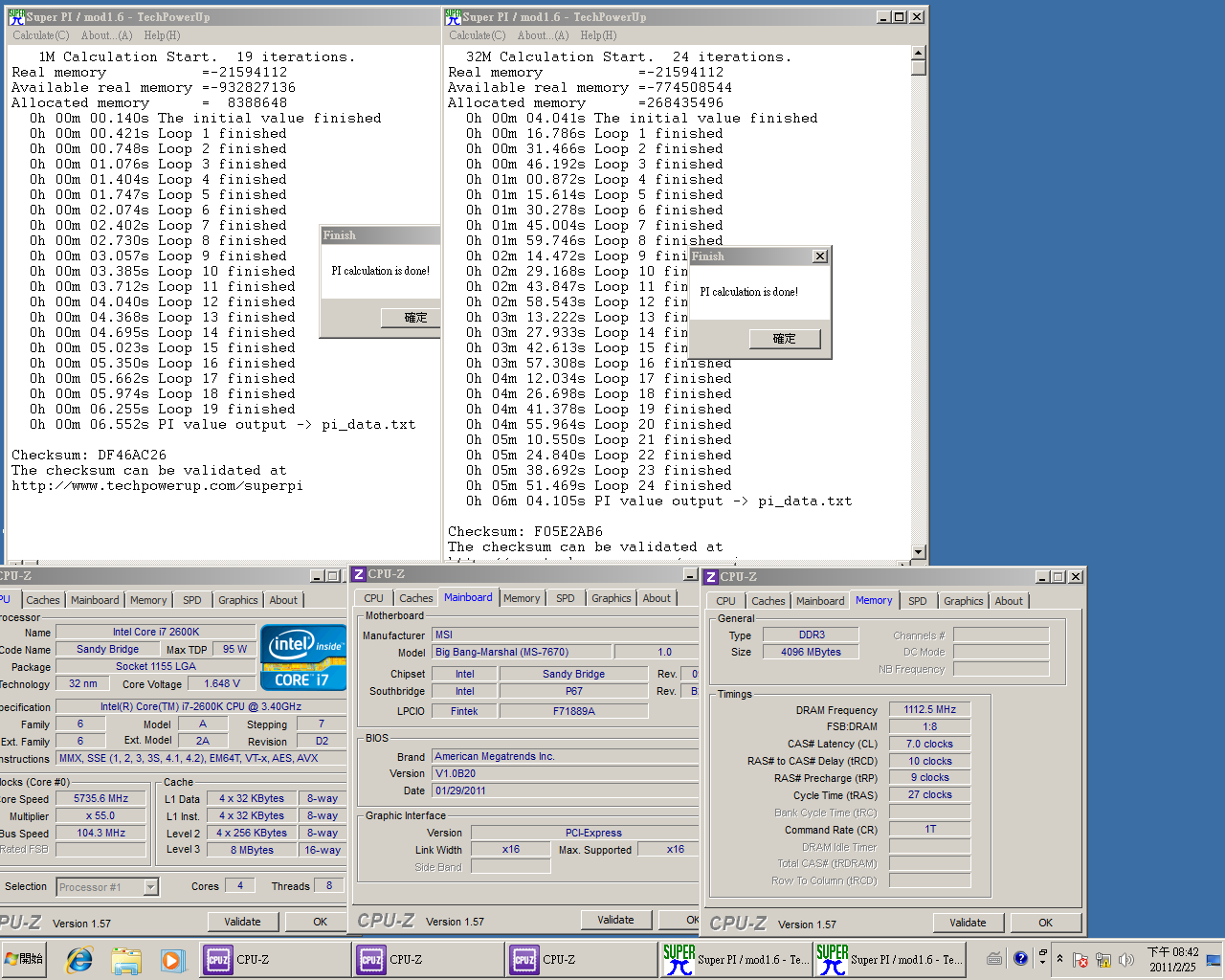Viewport: 1225px width, 980px height.
Task: Select CPU tab in middle CPU-Z window
Action: coord(373,598)
